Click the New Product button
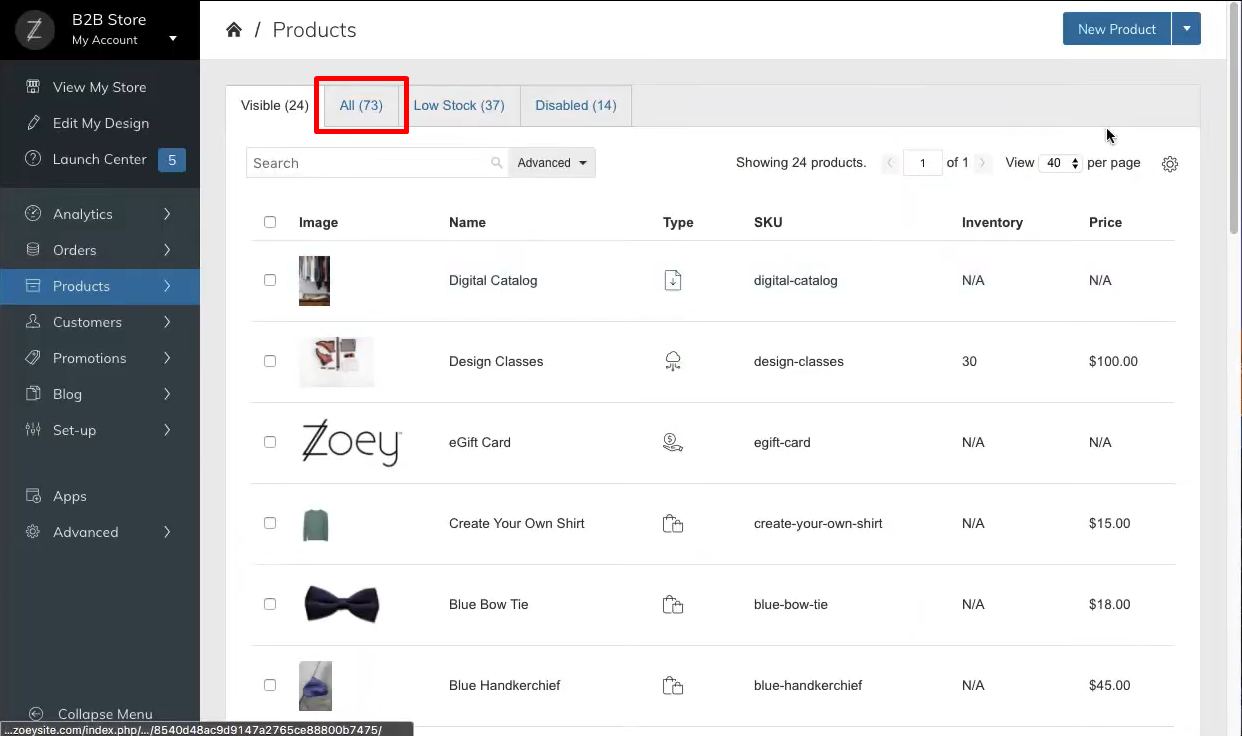Screen dimensions: 1242x736 pyautogui.click(x=1116, y=28)
